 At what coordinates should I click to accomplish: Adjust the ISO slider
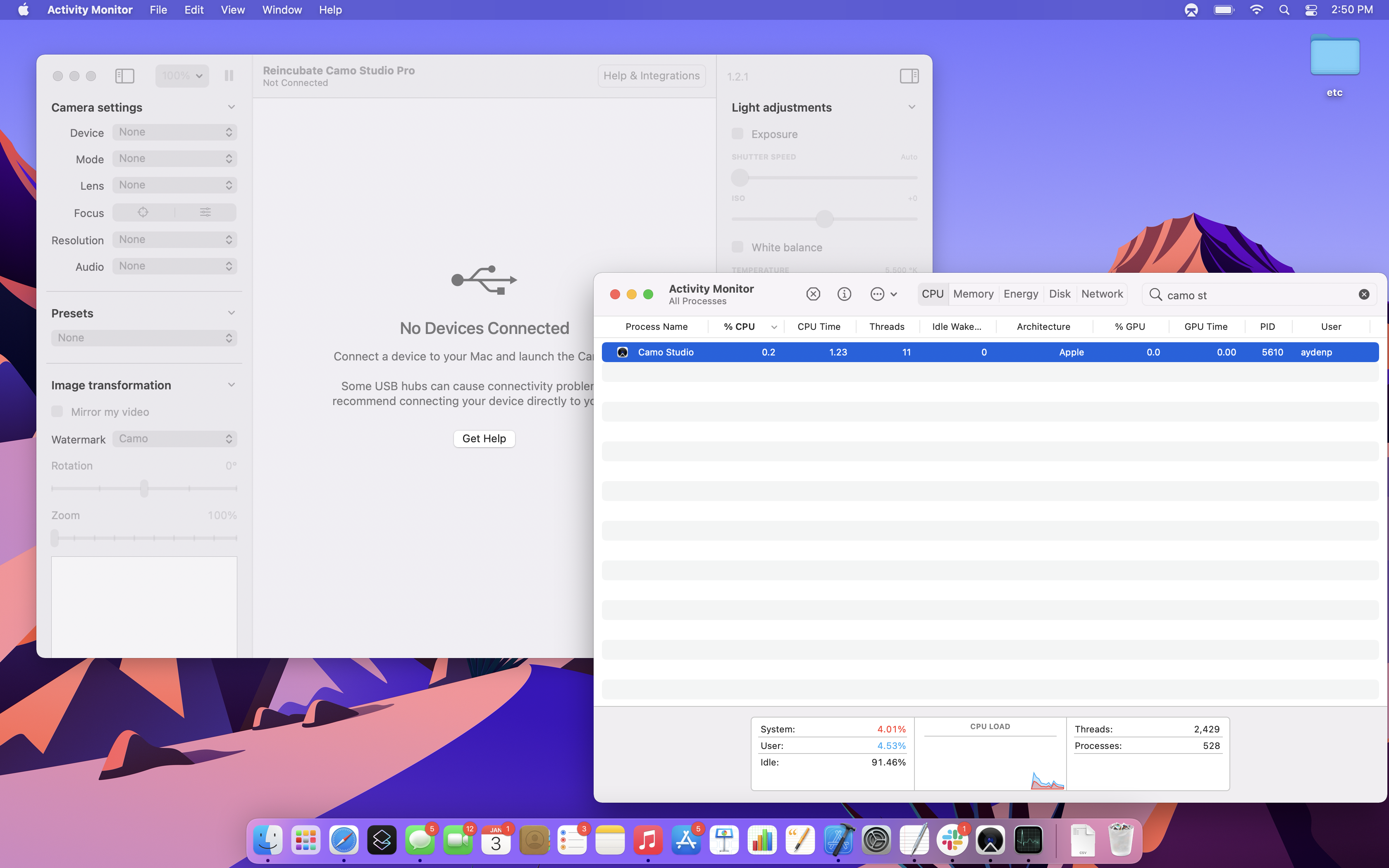(824, 219)
